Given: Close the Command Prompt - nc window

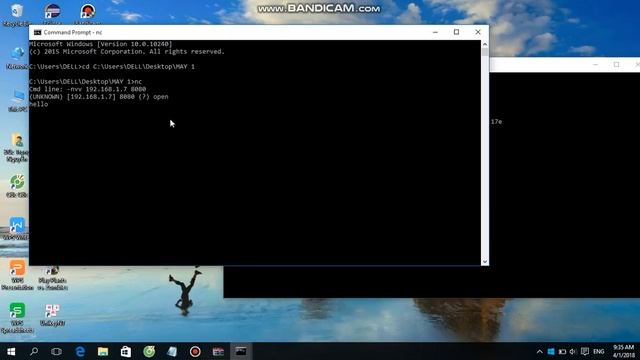Looking at the screenshot, I should click(x=478, y=32).
